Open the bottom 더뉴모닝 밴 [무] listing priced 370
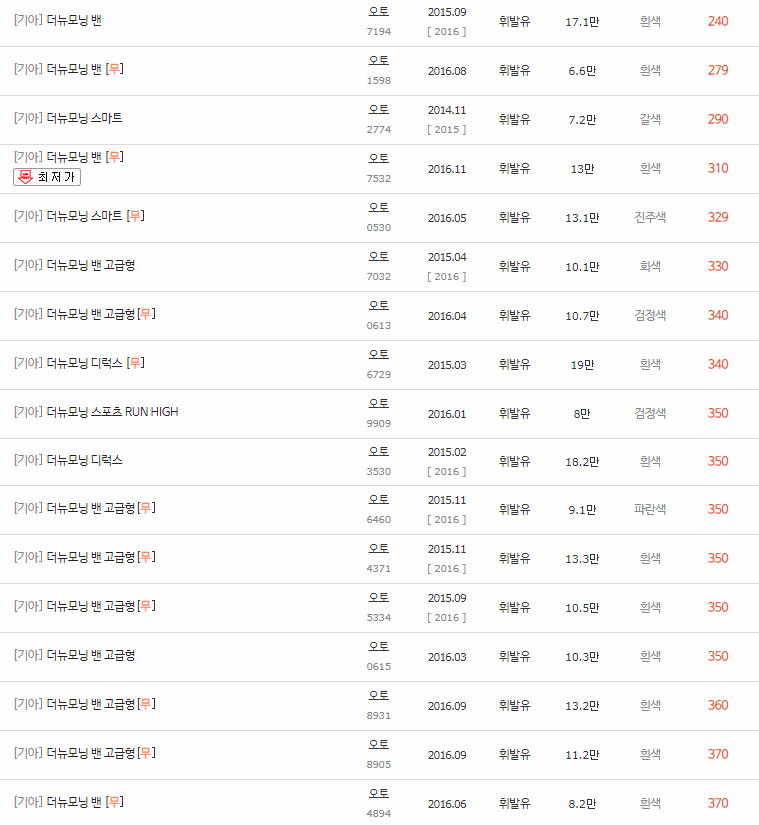This screenshot has height=825, width=759. point(66,802)
